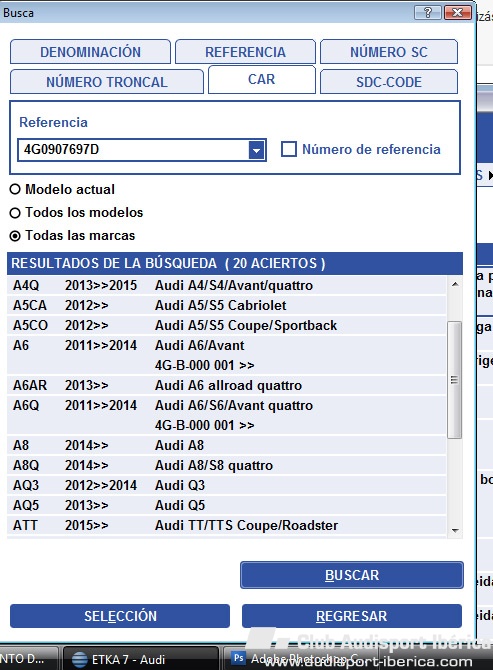Switch to the CAR tab
Screen dimensions: 493x670
pos(261,79)
